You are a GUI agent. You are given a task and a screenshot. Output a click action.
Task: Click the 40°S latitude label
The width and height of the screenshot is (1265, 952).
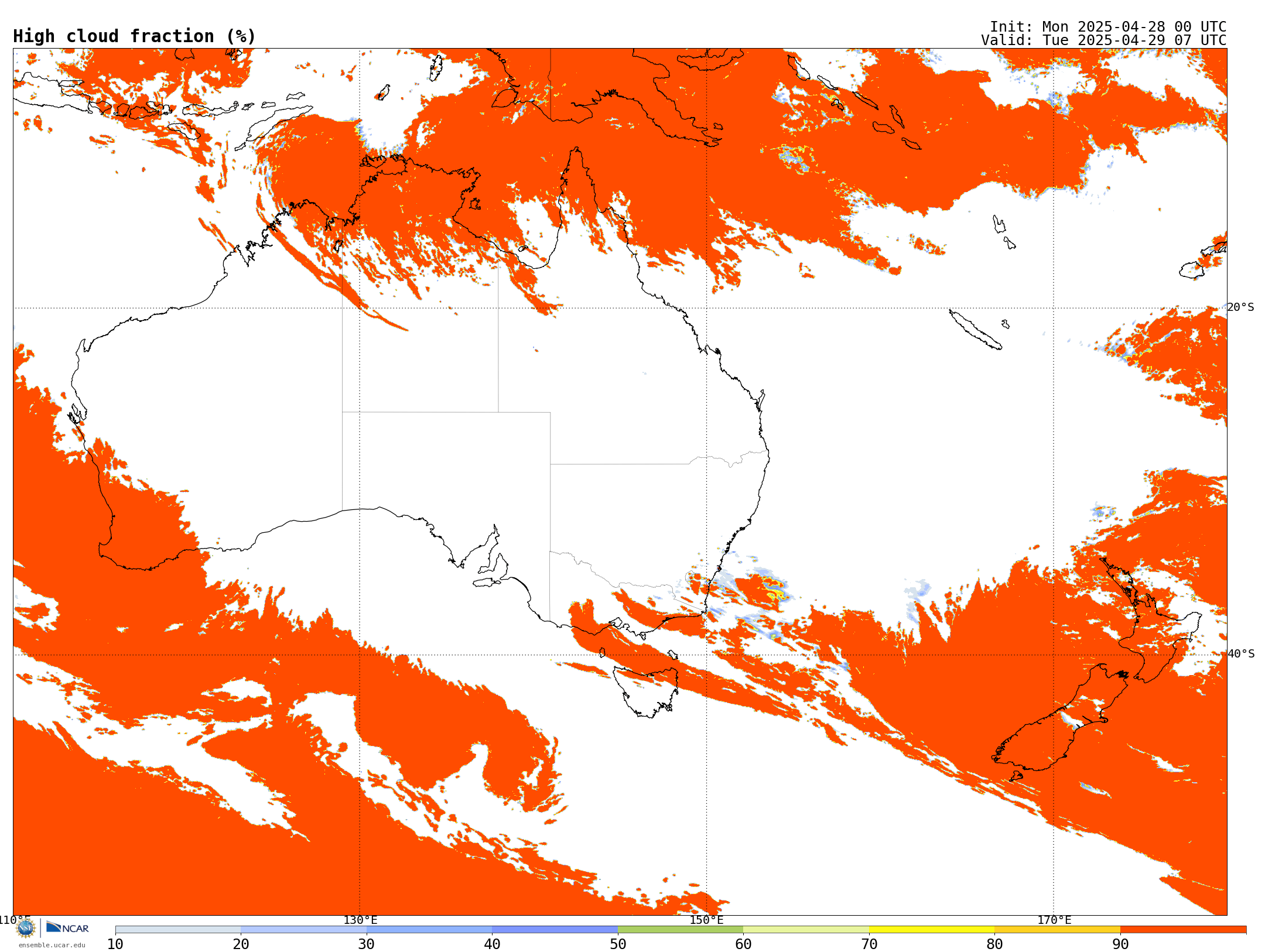tap(1240, 654)
